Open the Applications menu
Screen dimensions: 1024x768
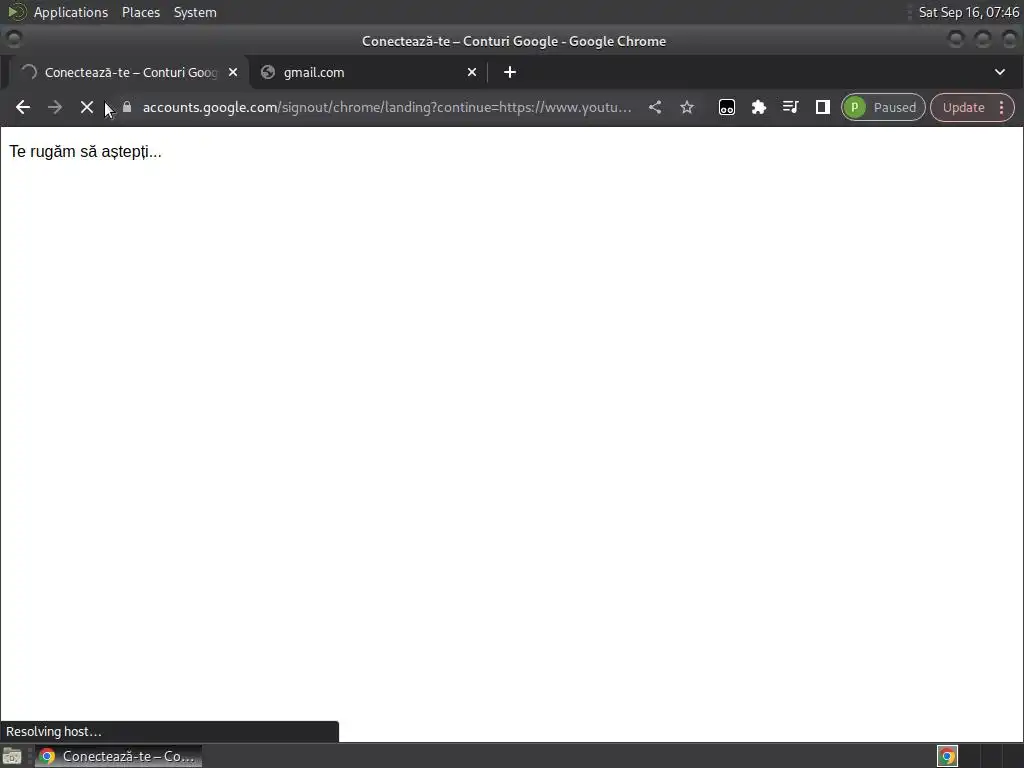click(71, 12)
